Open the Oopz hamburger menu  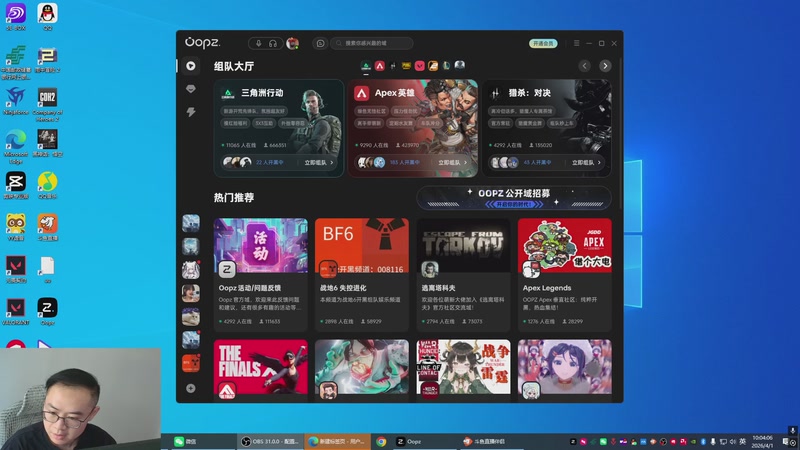tap(577, 43)
